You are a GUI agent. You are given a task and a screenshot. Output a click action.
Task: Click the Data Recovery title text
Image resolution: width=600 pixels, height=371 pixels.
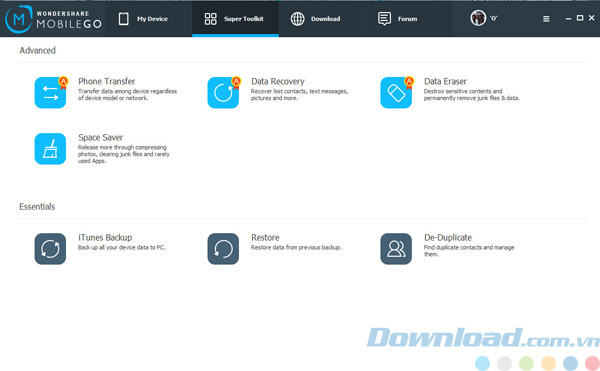(278, 81)
